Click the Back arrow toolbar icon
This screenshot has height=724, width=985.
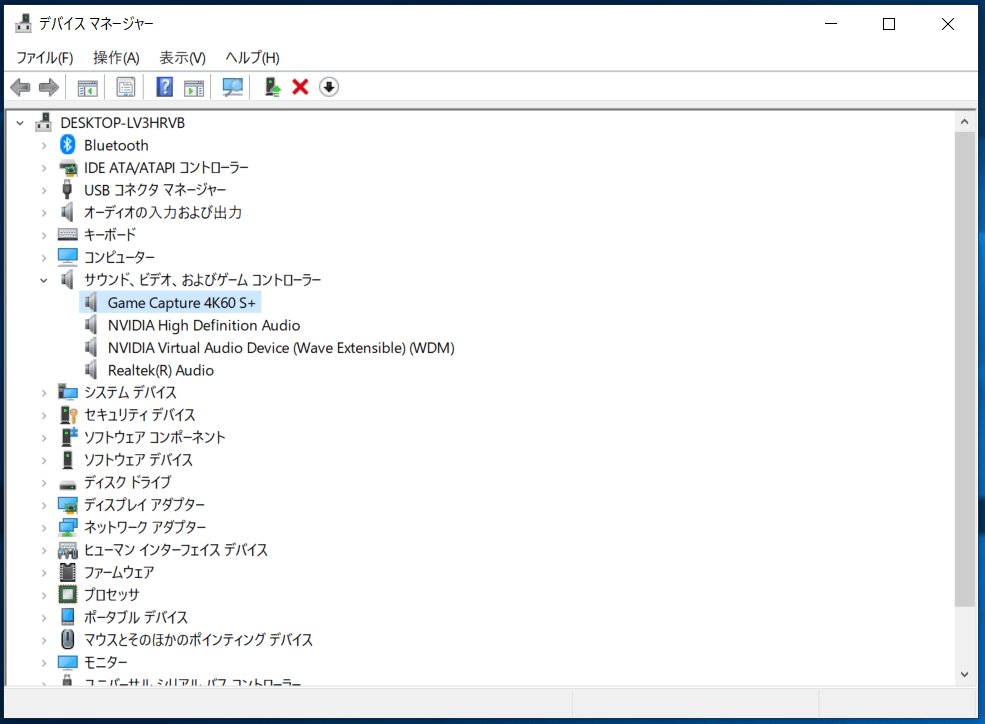pos(21,87)
